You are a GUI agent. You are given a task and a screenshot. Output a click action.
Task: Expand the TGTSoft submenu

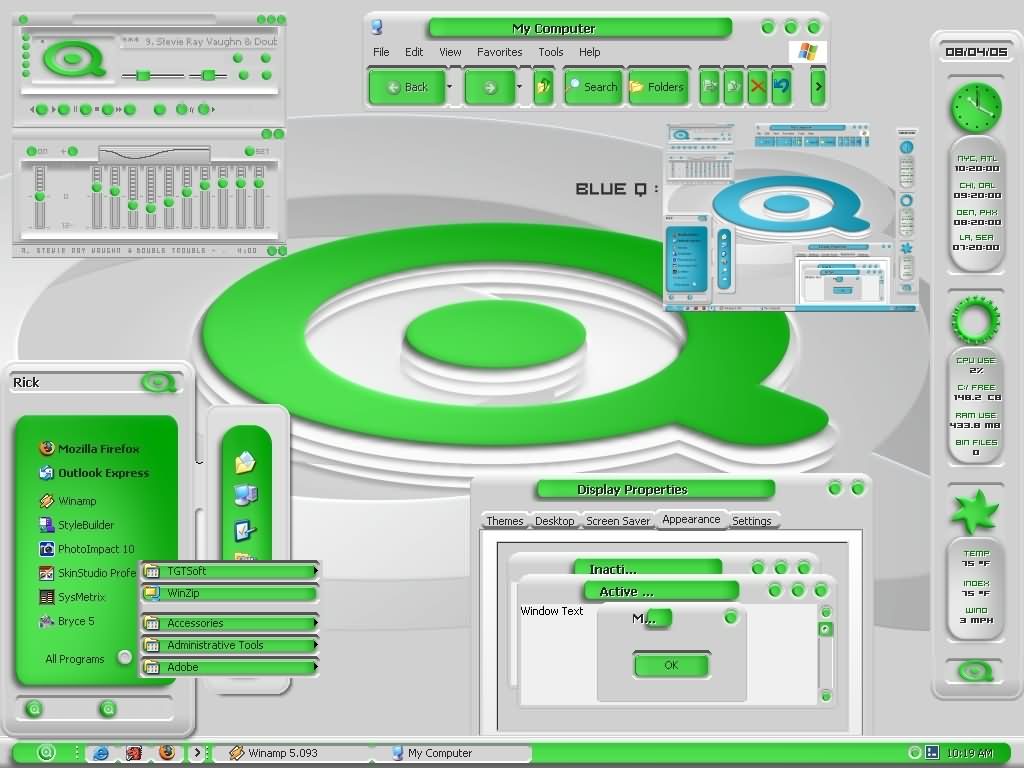230,571
